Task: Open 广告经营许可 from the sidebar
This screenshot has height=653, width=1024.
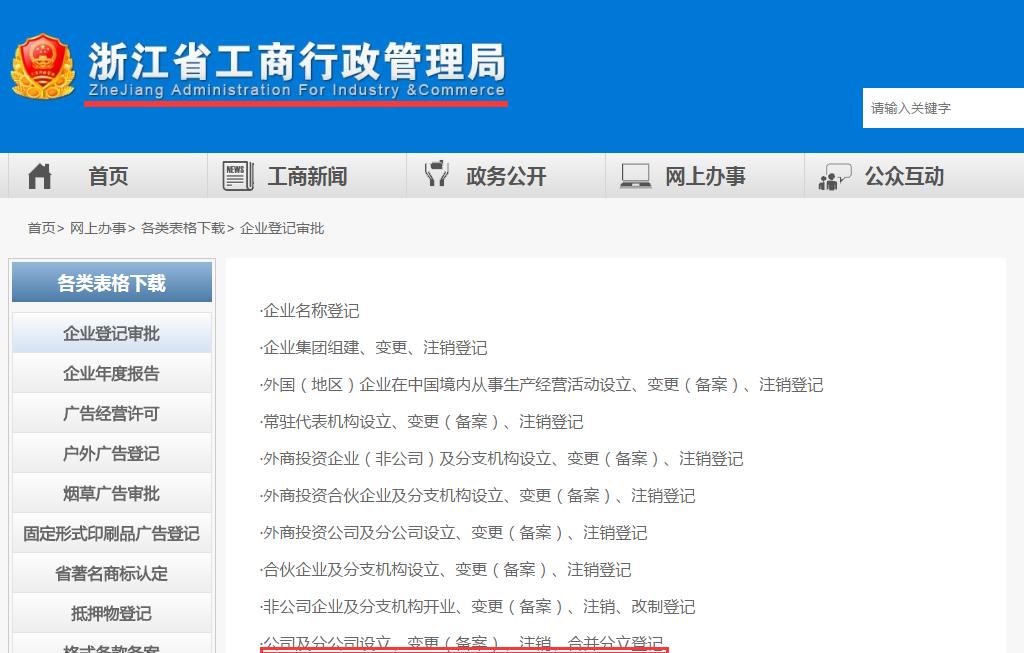Action: (111, 412)
